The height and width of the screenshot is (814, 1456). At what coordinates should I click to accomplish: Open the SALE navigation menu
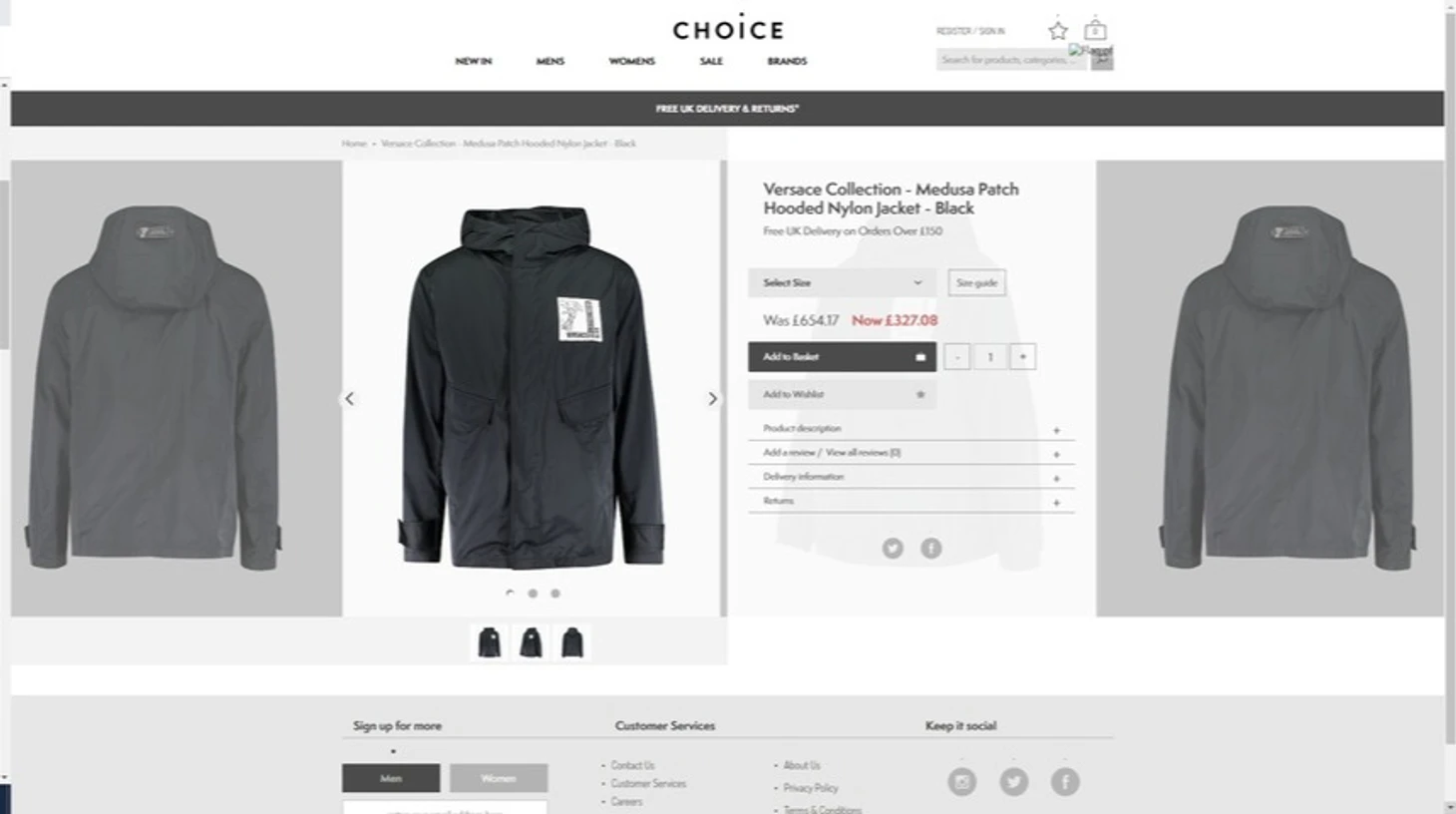[x=711, y=61]
